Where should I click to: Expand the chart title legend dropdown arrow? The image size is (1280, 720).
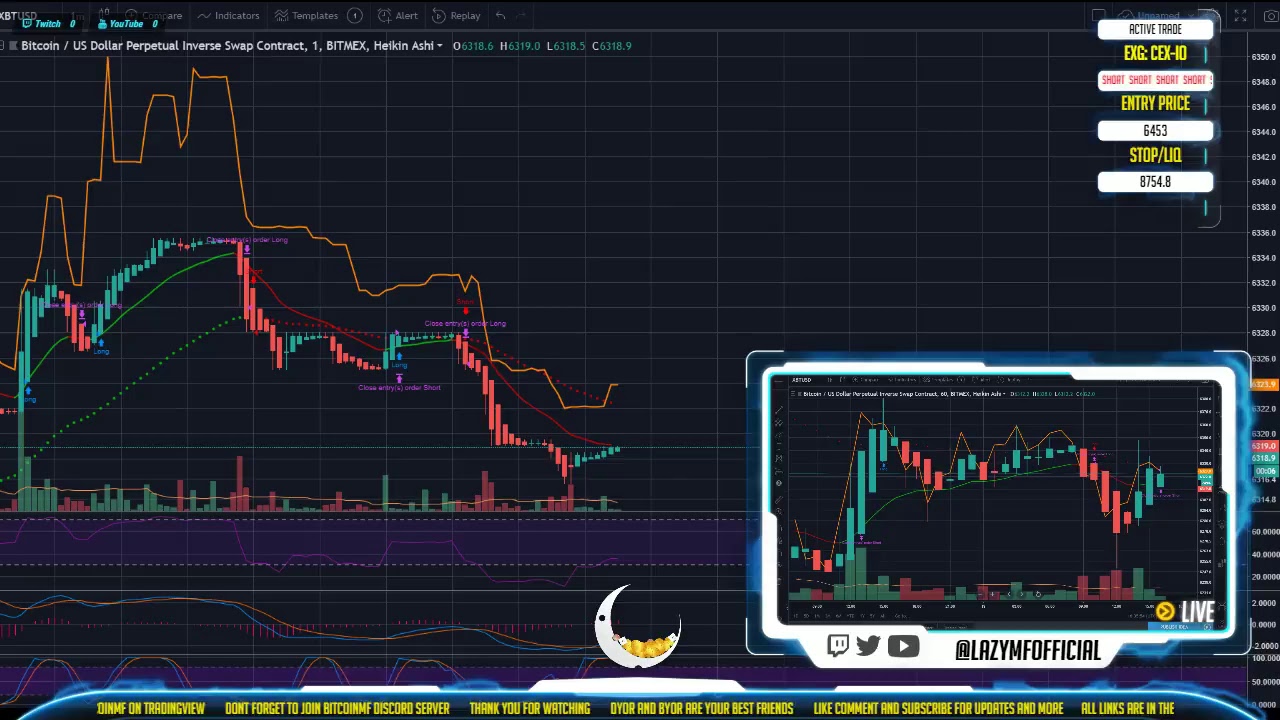(x=440, y=46)
